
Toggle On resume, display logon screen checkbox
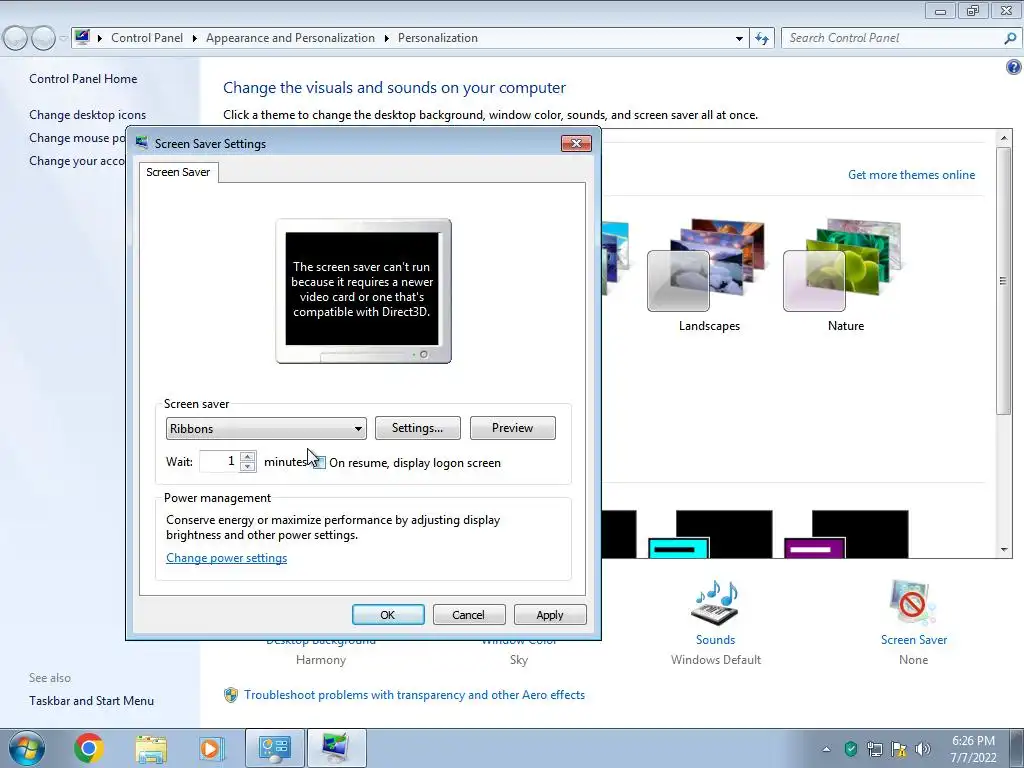(x=319, y=462)
